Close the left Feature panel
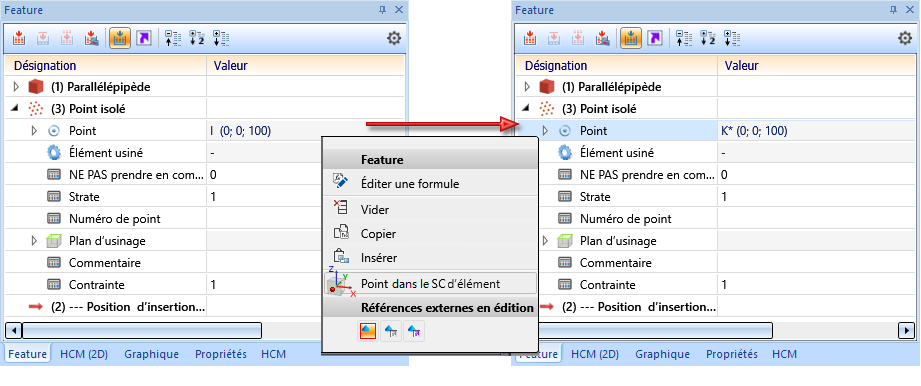921x386 pixels. (399, 9)
